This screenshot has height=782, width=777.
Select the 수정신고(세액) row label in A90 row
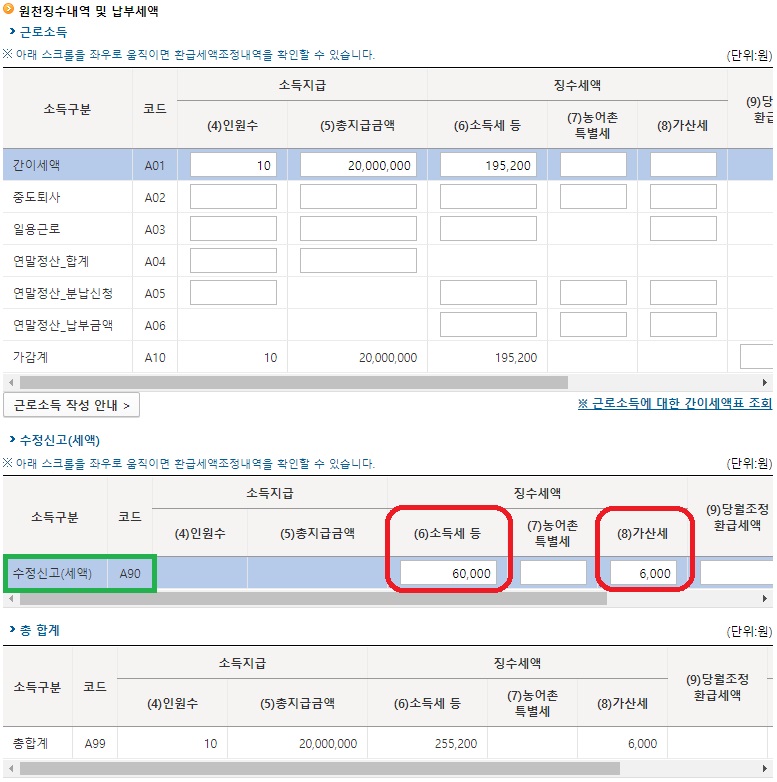tap(52, 573)
